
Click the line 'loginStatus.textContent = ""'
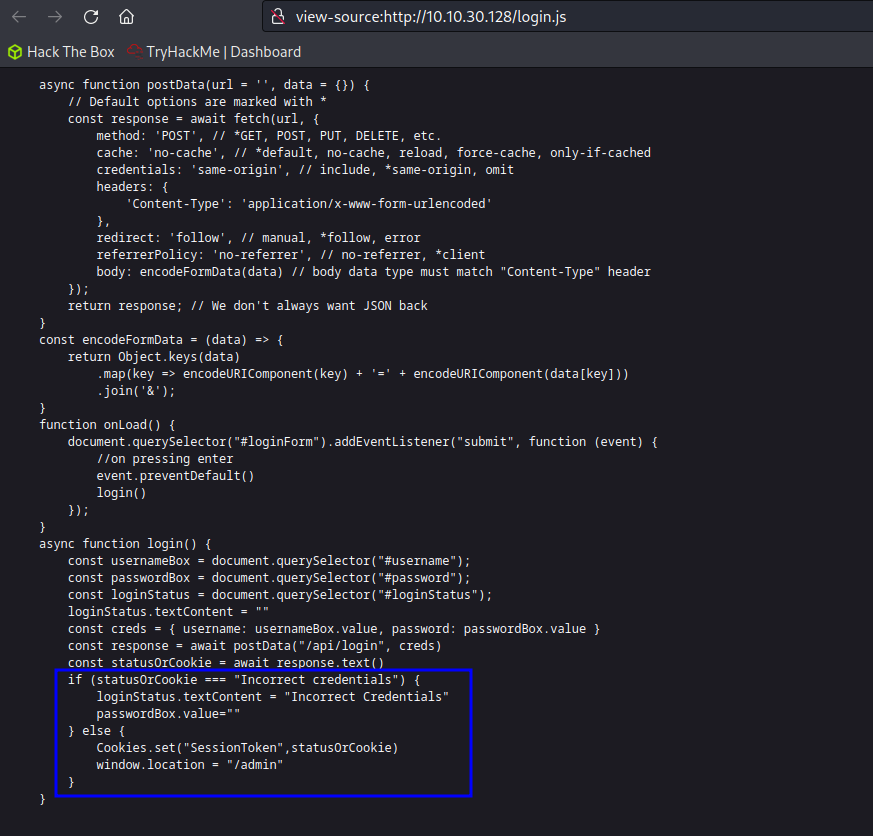pos(168,612)
